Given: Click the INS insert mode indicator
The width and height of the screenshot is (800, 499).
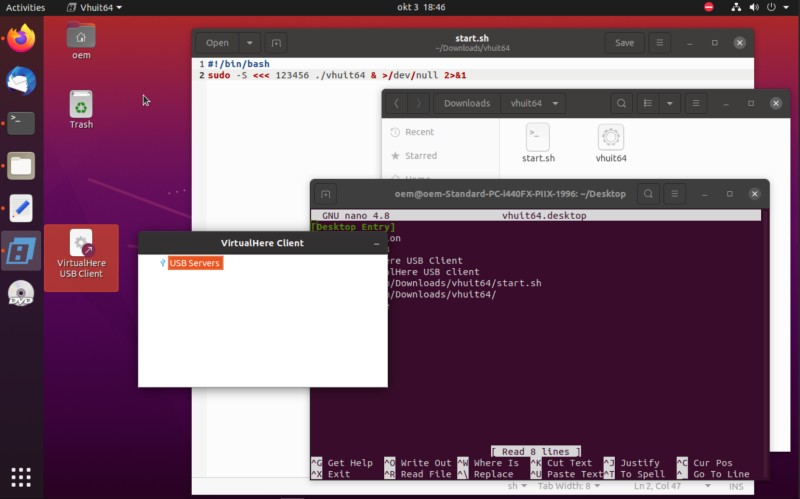Looking at the screenshot, I should 736,486.
